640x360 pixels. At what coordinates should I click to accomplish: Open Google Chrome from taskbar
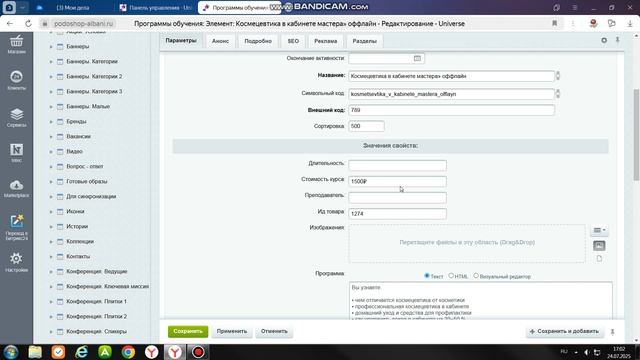pyautogui.click(x=128, y=352)
